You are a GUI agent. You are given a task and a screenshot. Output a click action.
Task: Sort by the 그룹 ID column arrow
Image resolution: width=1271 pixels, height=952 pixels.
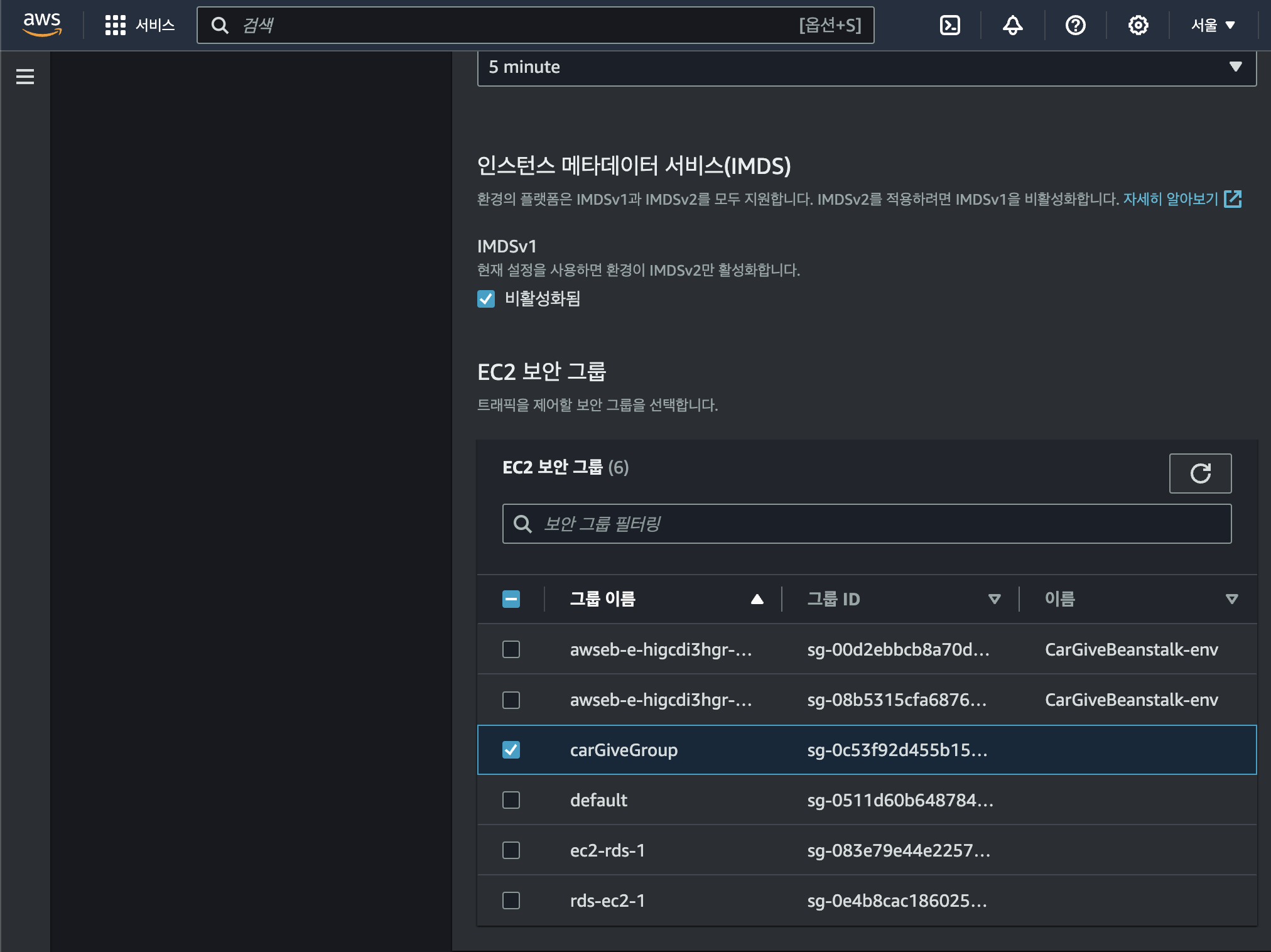994,599
